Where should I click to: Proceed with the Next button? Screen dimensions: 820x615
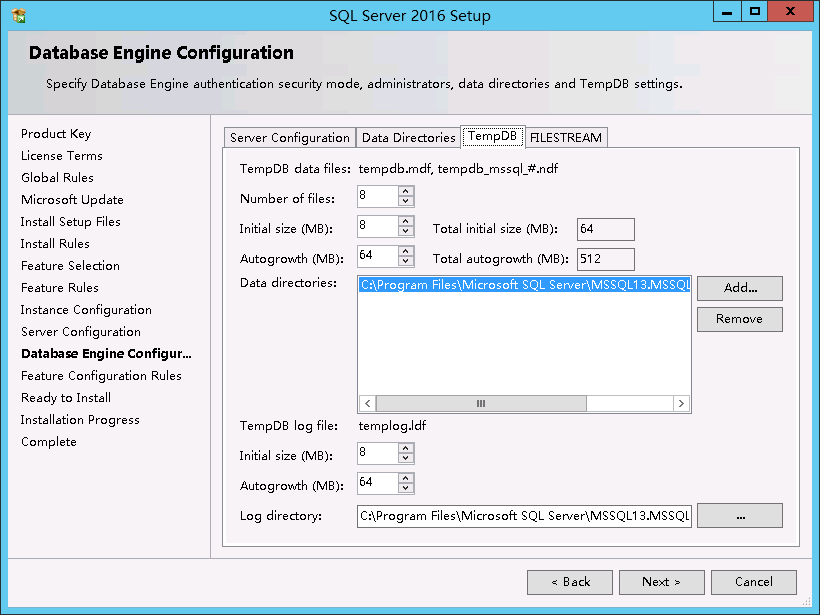click(662, 582)
